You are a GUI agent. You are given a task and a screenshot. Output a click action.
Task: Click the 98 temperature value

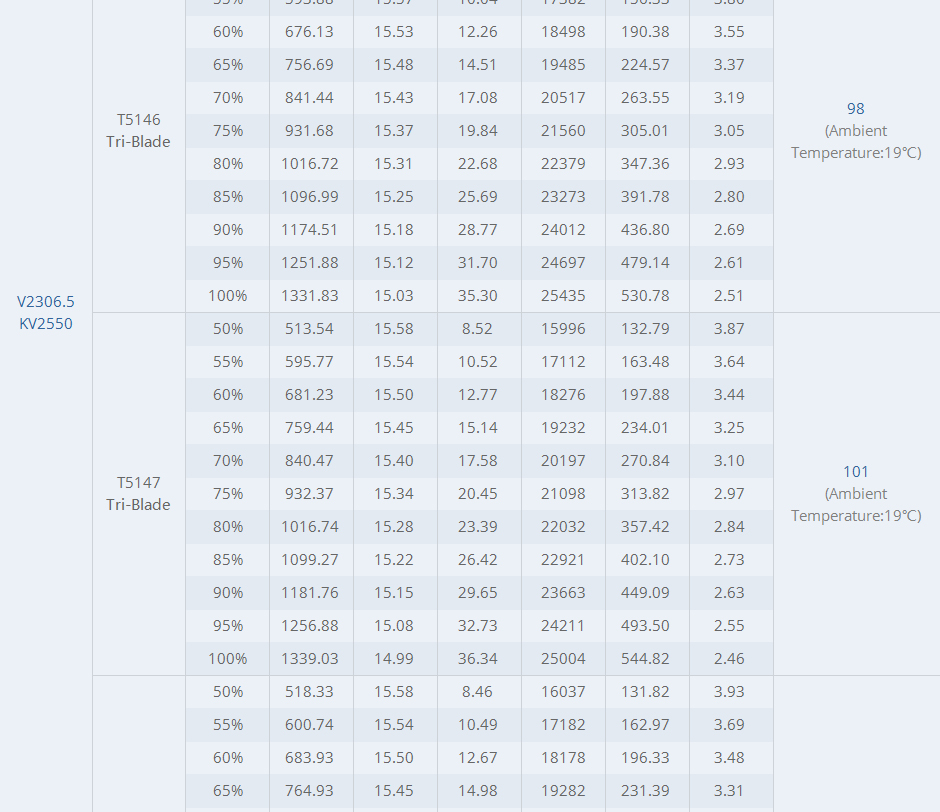(855, 109)
